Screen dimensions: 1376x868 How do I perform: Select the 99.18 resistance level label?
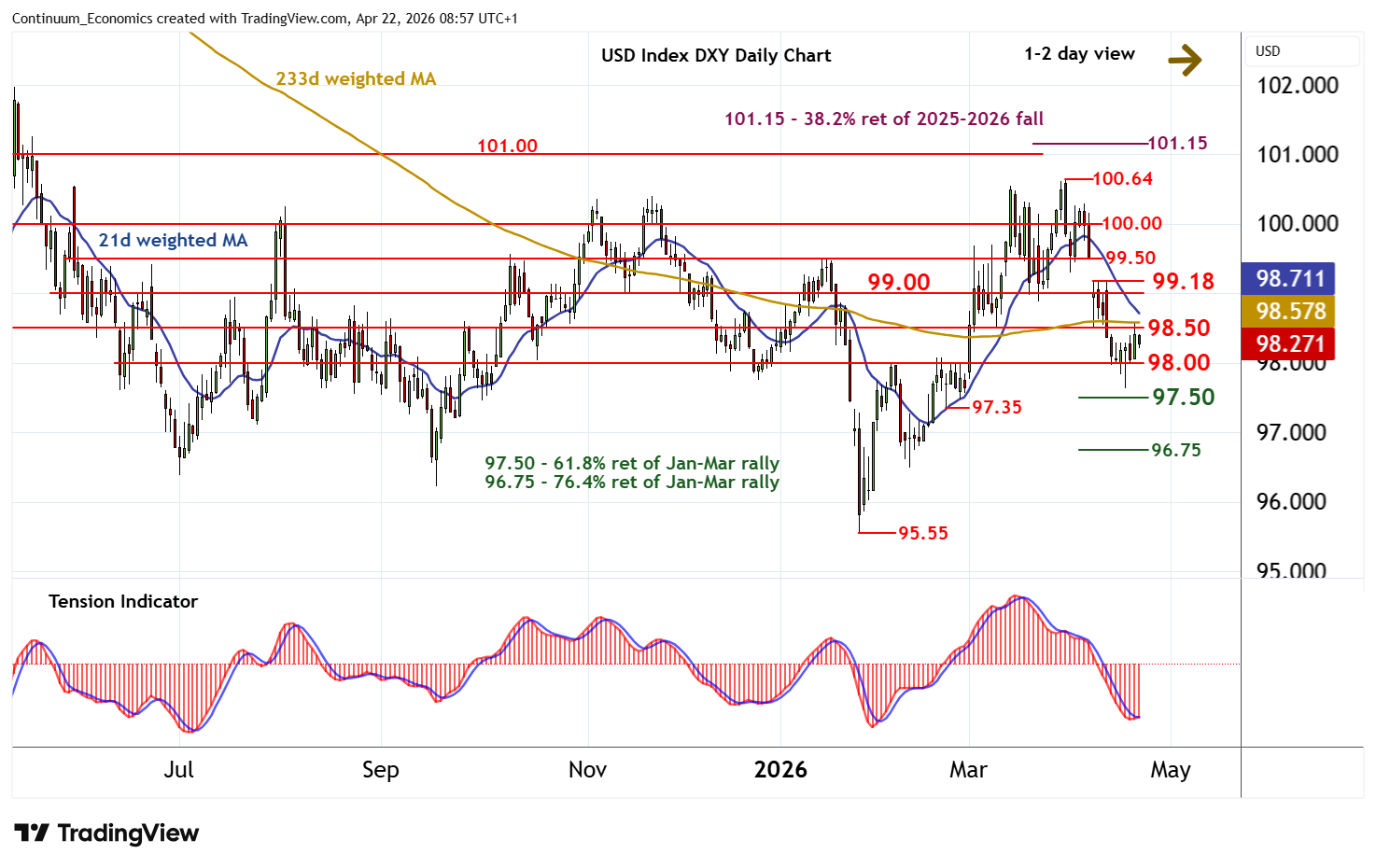coord(1183,281)
